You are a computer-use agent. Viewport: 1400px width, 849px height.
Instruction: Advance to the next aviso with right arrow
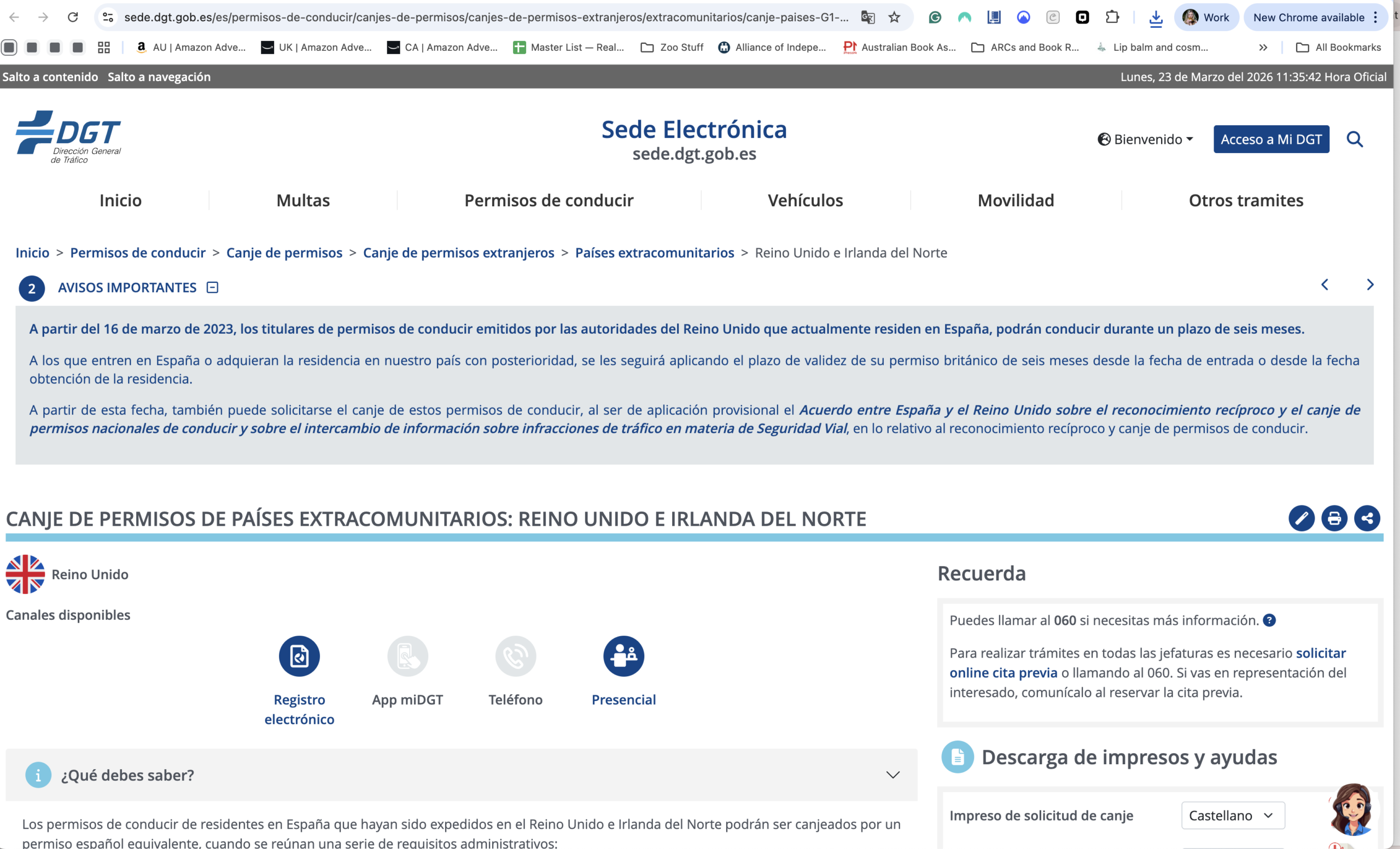(x=1370, y=284)
